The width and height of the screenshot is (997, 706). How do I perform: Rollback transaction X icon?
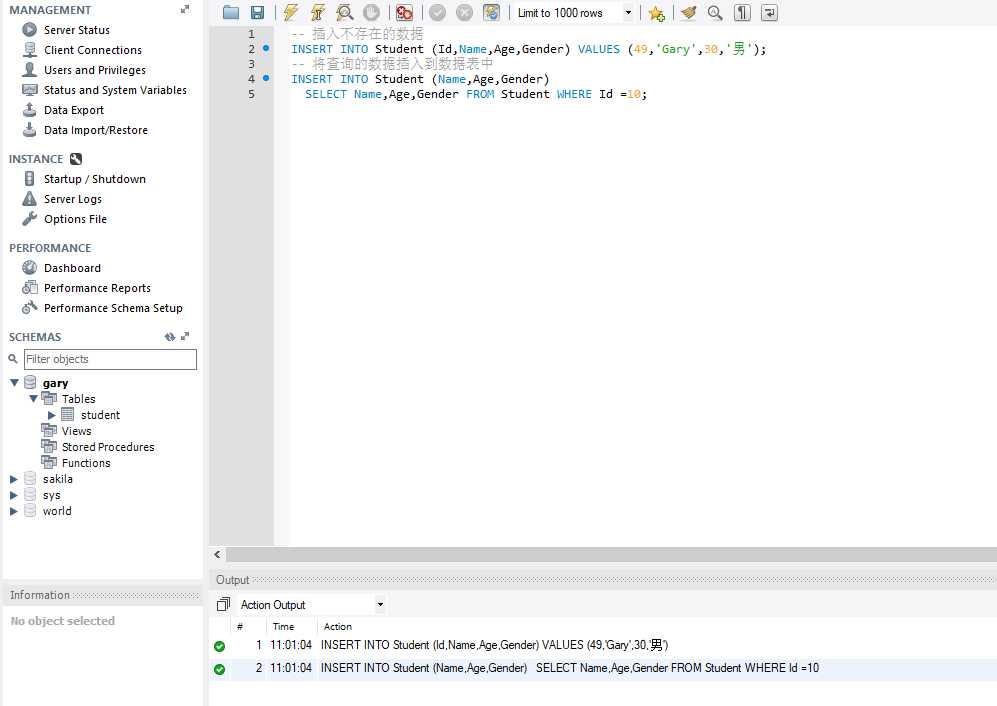(x=465, y=13)
